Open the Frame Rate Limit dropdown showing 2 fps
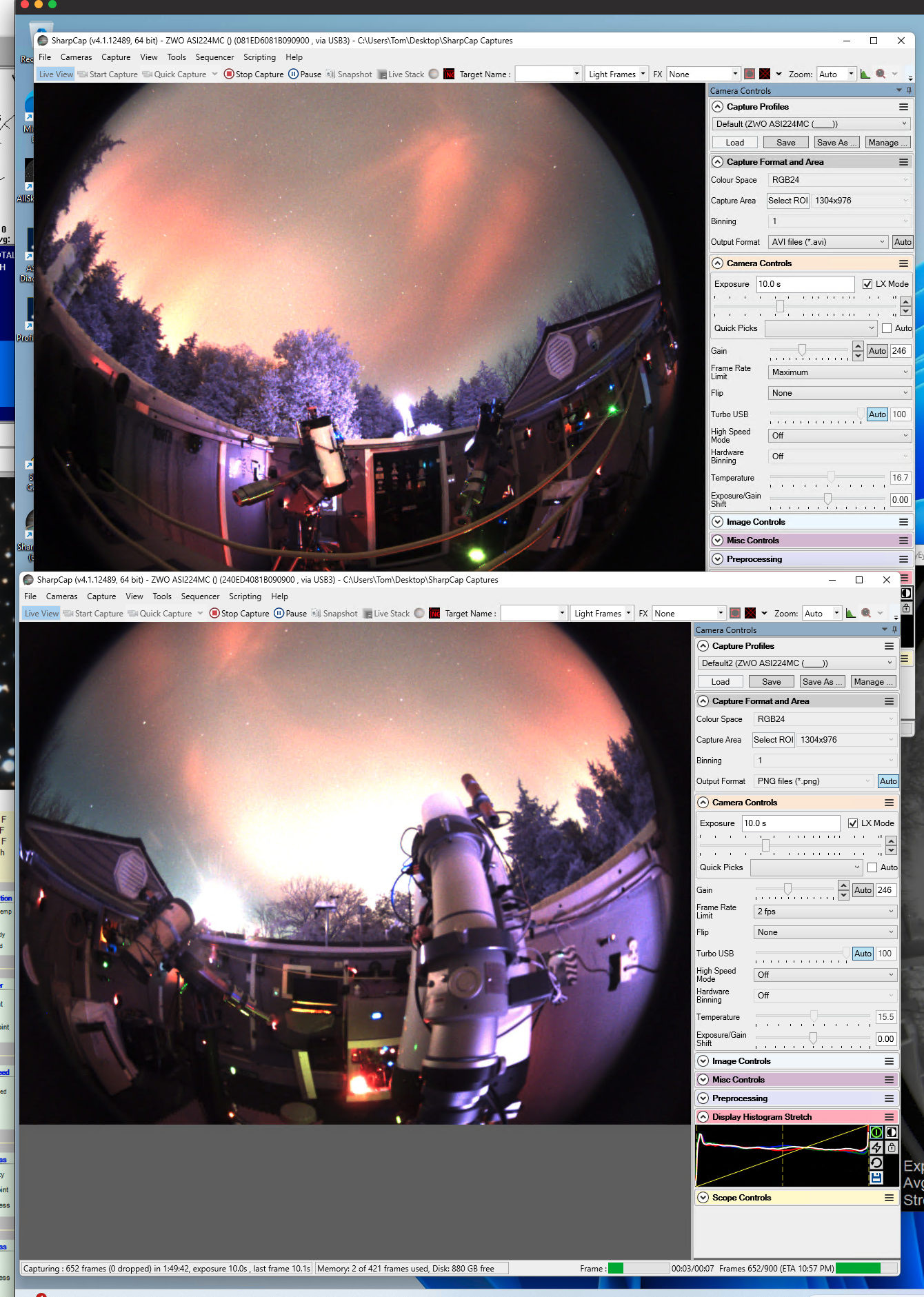 825,912
